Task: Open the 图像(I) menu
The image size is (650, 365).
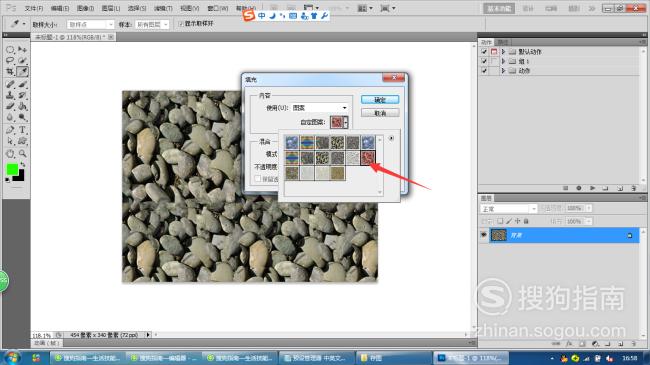Action: pyautogui.click(x=85, y=8)
